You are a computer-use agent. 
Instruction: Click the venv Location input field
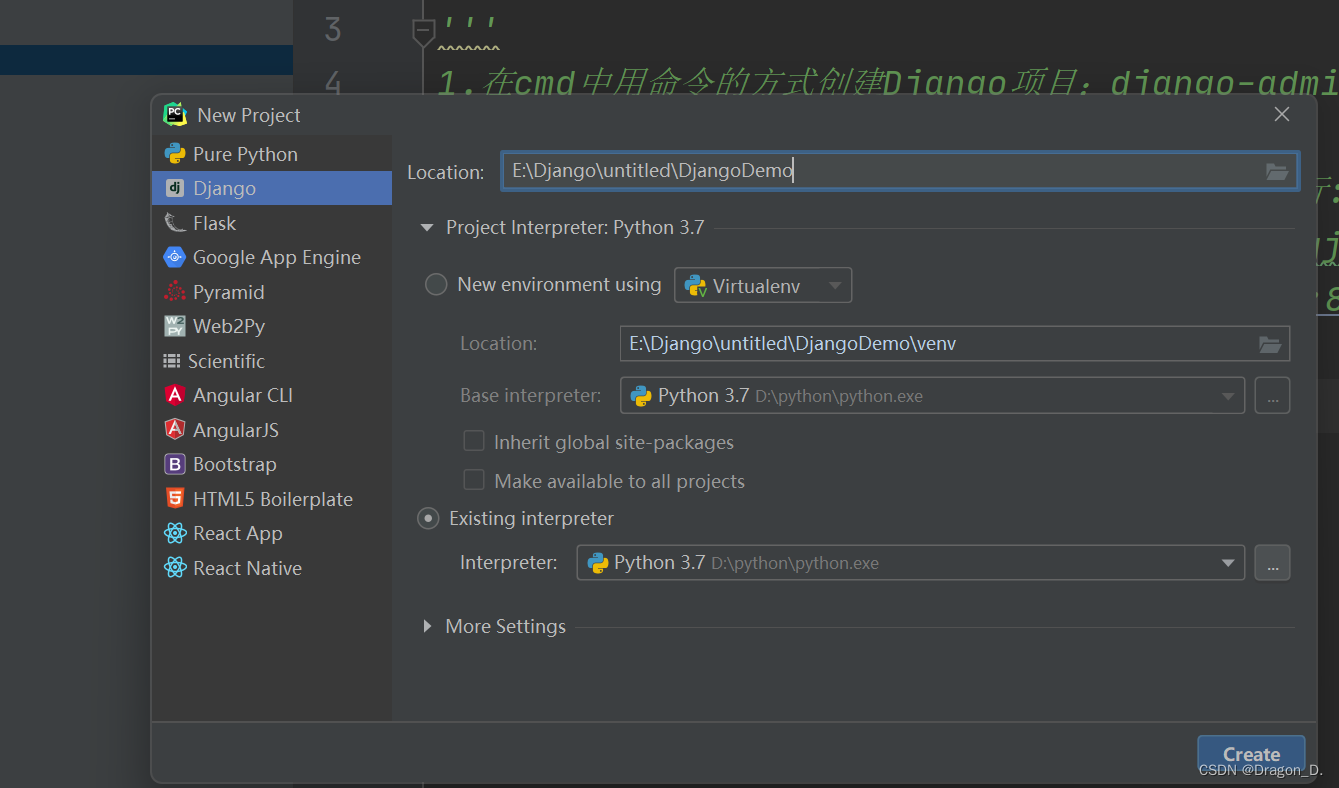pyautogui.click(x=954, y=344)
